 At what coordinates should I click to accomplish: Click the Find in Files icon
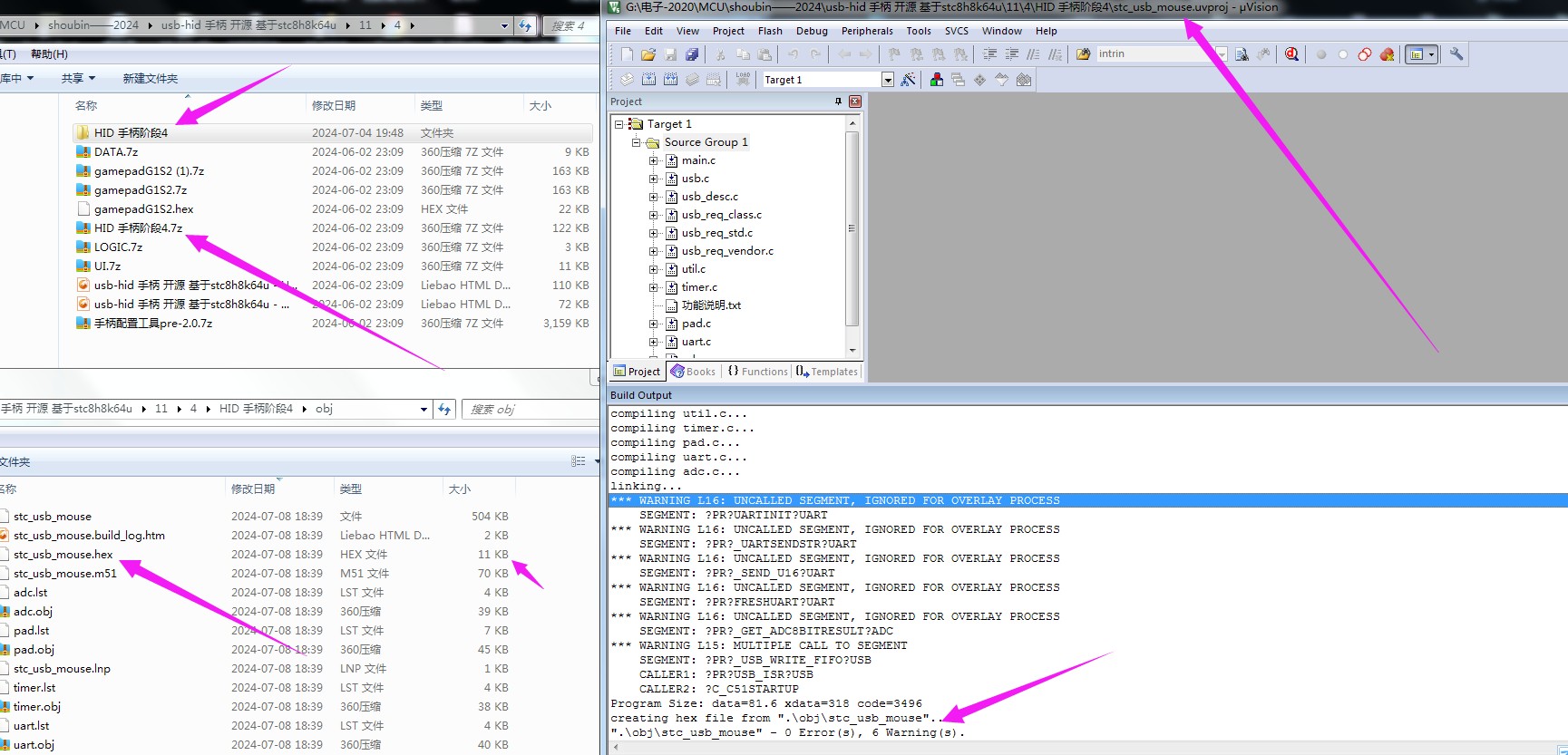(x=1242, y=54)
